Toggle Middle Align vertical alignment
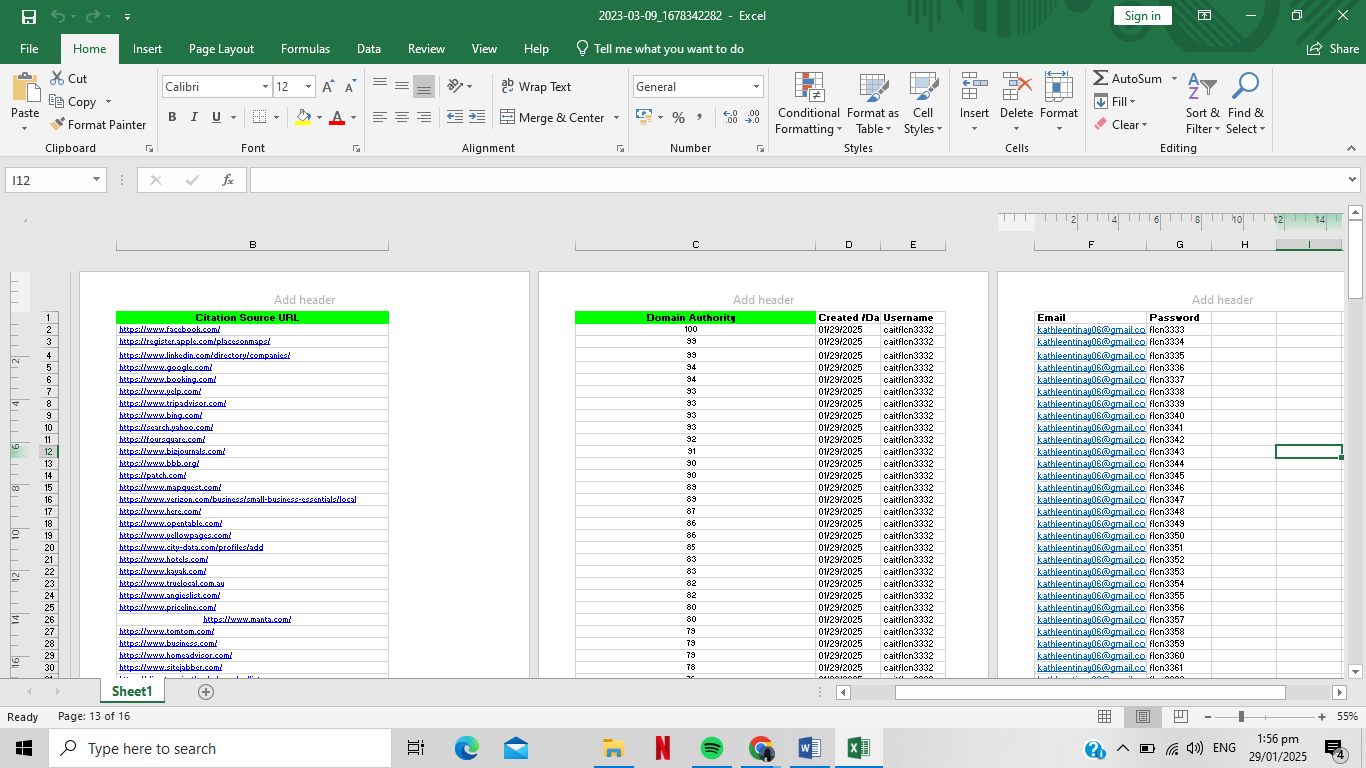Screen dimensions: 1366x768 (401, 87)
